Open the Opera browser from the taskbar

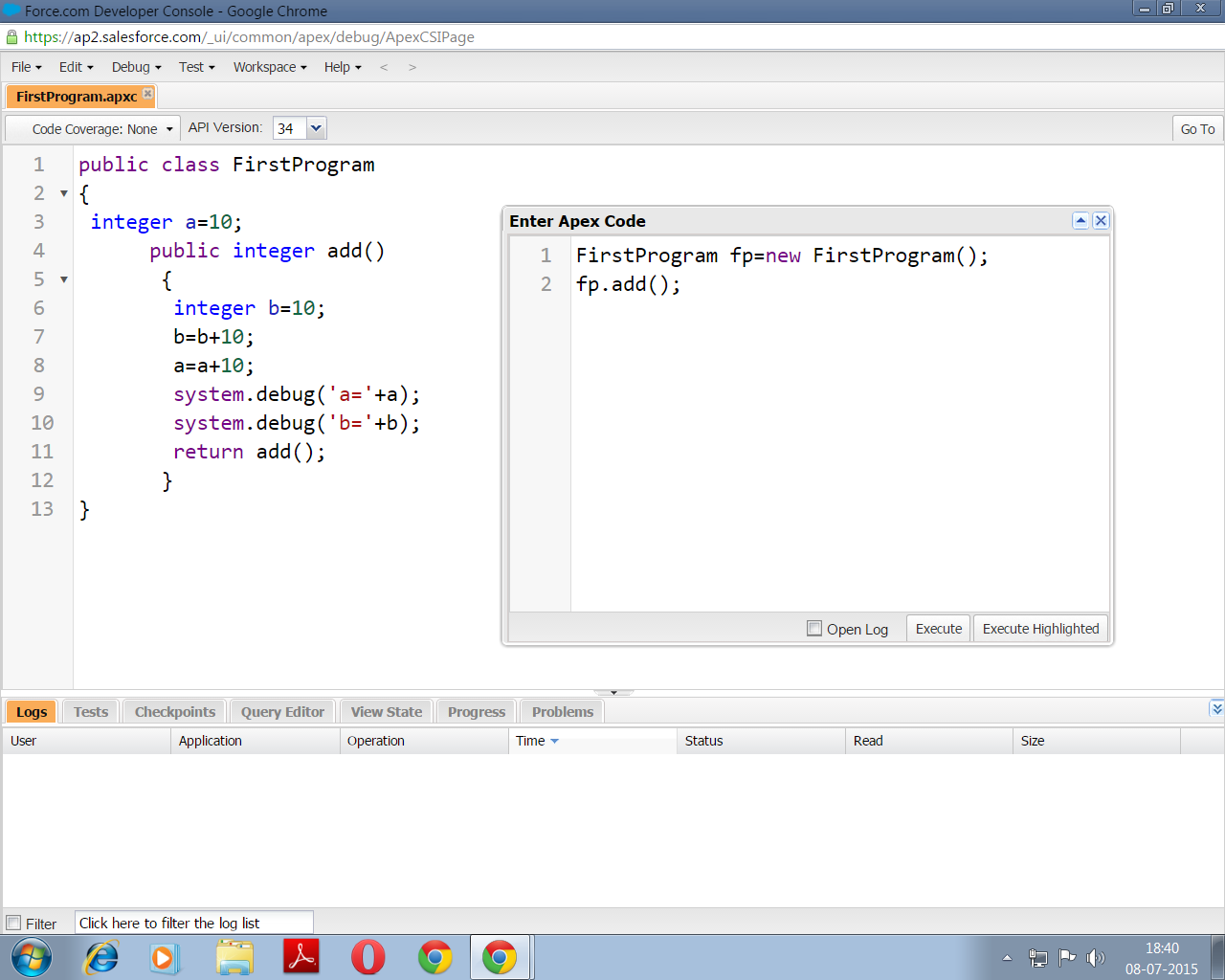[x=367, y=957]
